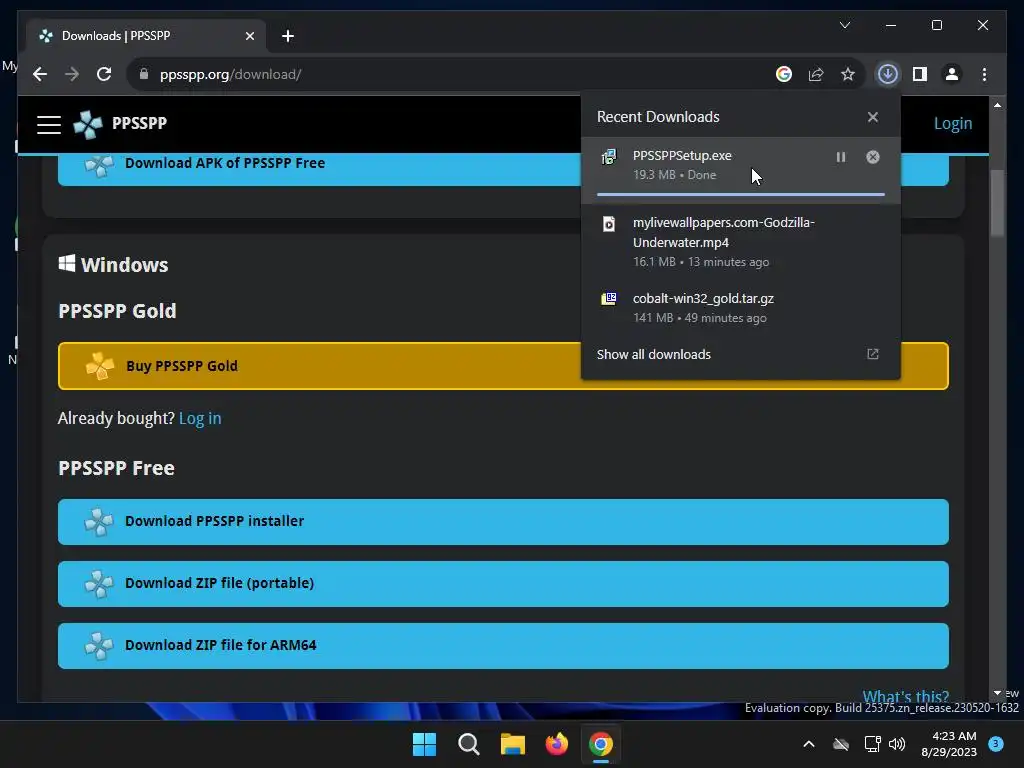
Task: Reload the PPSSPP downloads page
Action: tap(104, 74)
